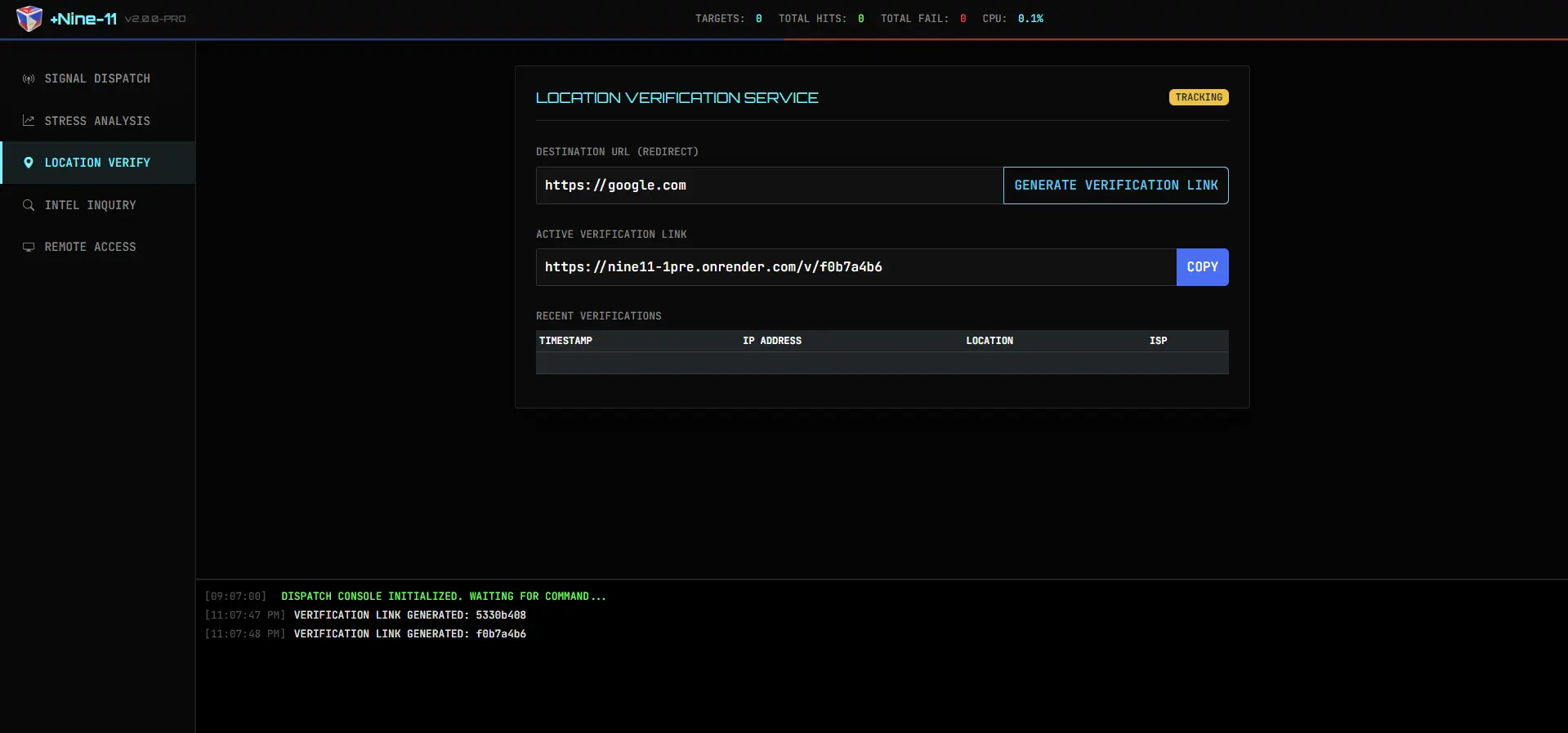Click the LOCATION column header
This screenshot has width=1568, height=733.
click(x=989, y=341)
